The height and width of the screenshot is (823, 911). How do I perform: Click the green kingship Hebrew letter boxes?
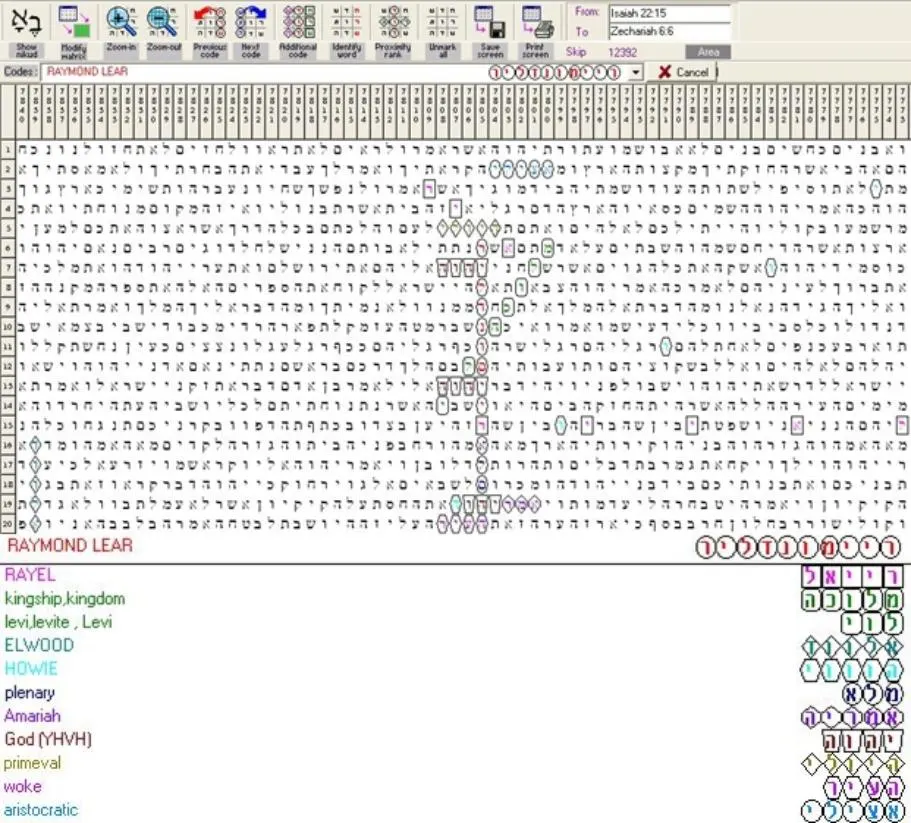[x=852, y=599]
